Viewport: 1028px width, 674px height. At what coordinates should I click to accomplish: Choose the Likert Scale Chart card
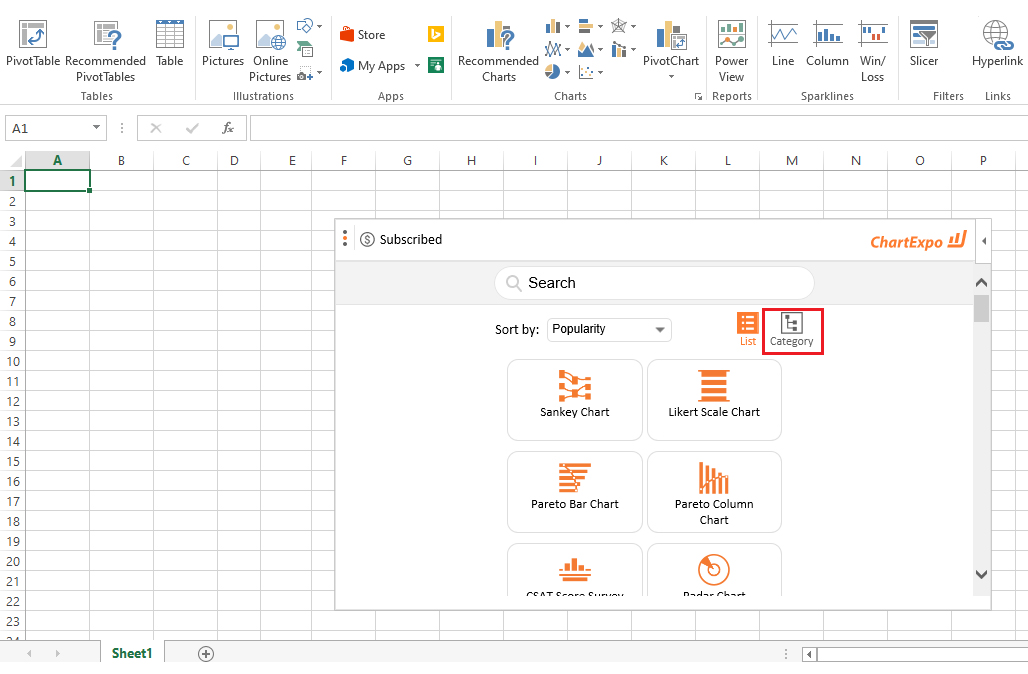[714, 399]
